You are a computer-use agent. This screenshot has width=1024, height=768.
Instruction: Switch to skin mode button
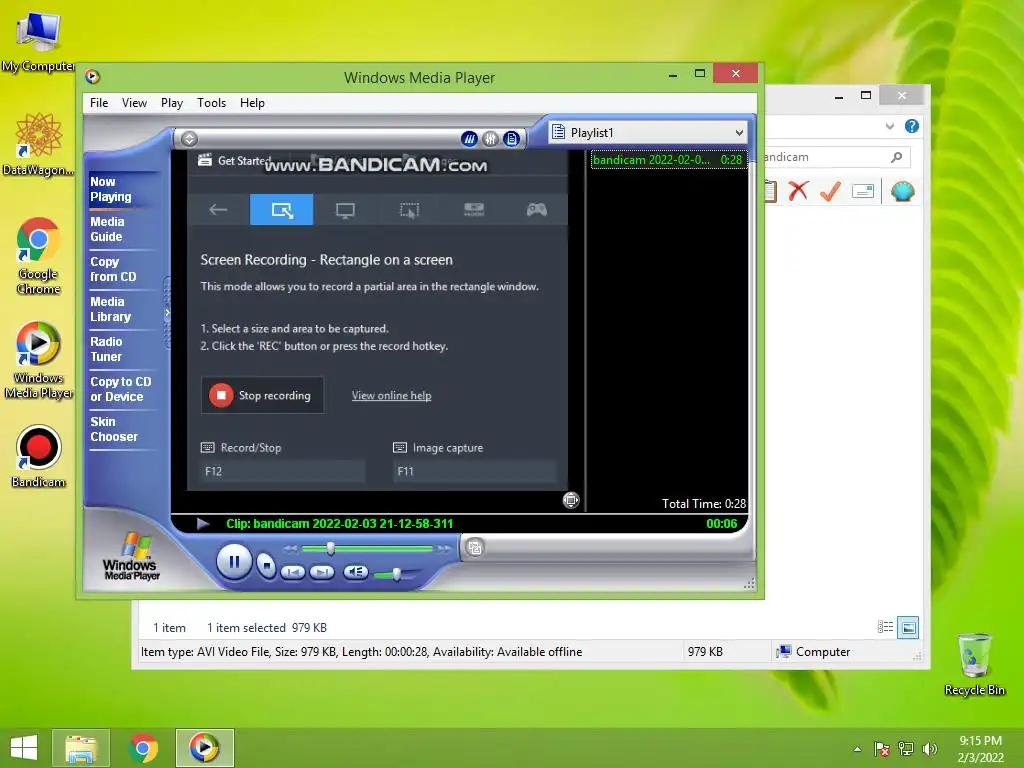[475, 548]
